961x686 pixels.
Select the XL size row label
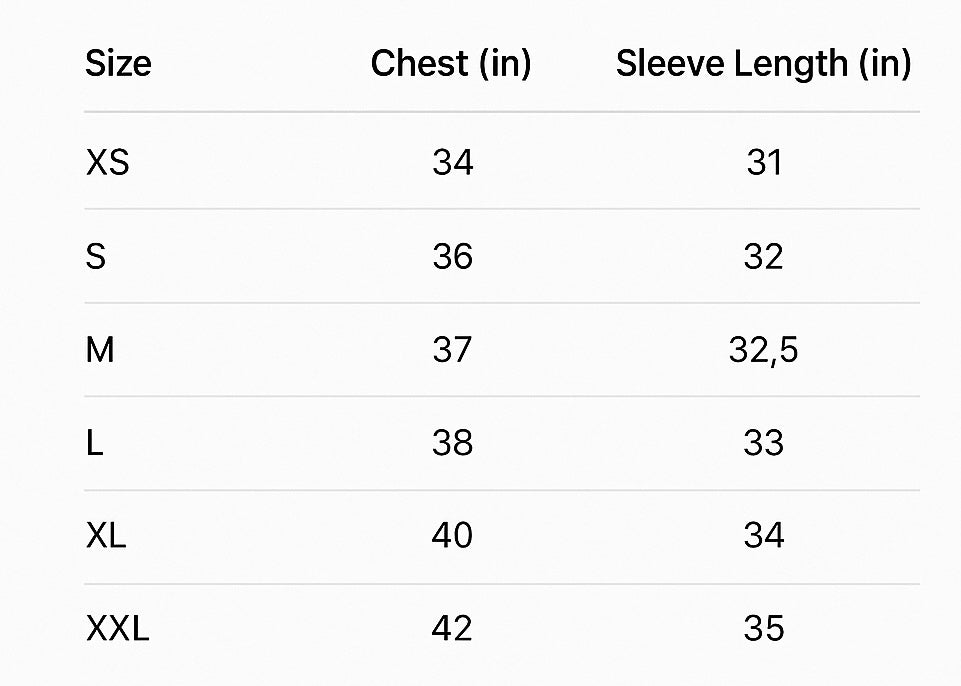point(106,535)
